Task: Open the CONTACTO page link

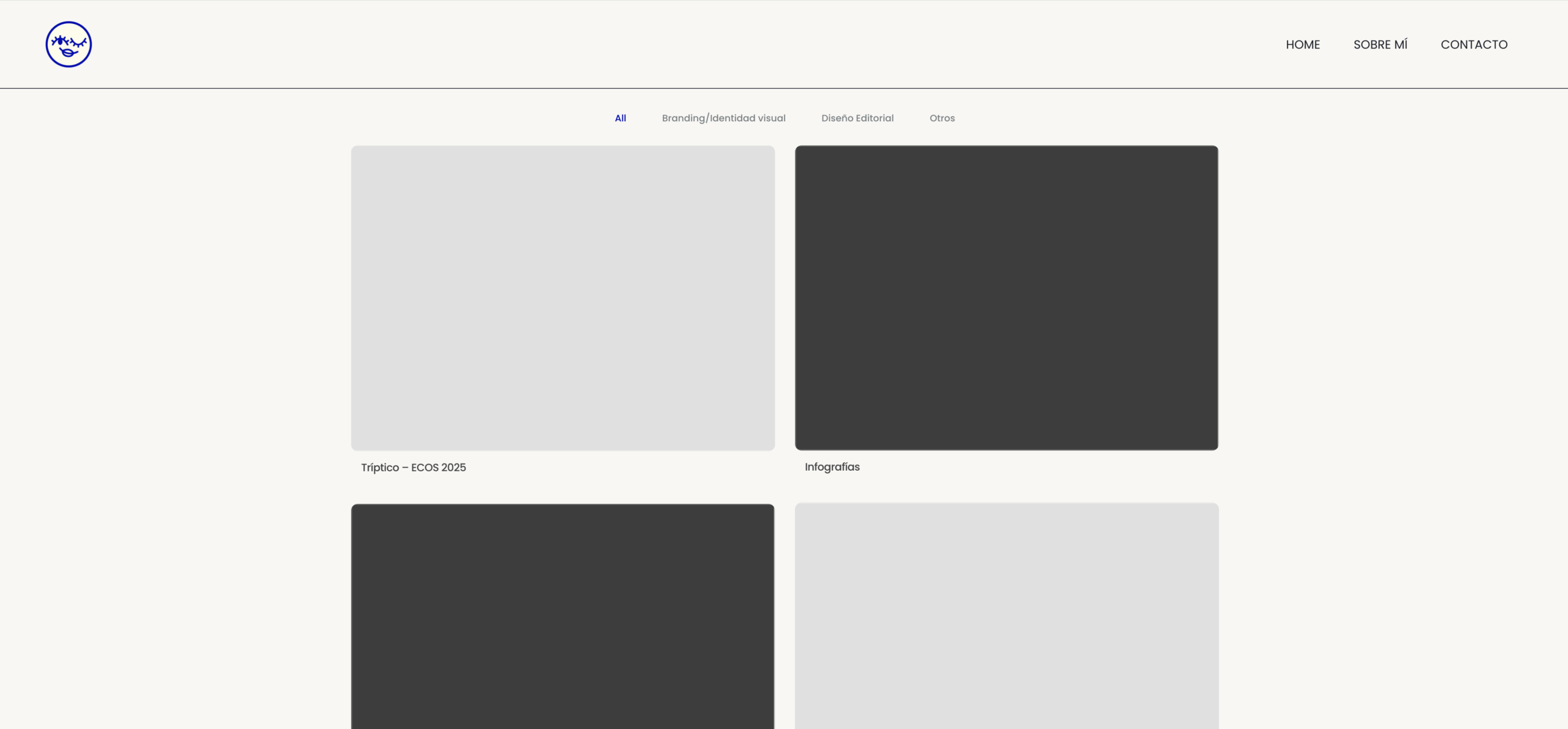Action: pyautogui.click(x=1474, y=45)
